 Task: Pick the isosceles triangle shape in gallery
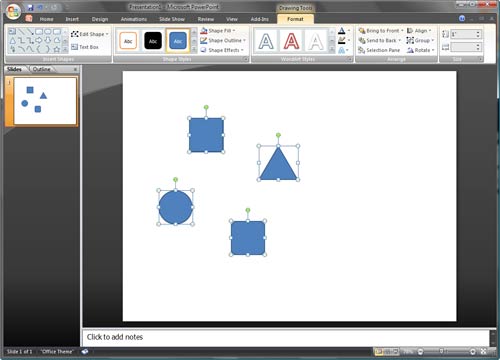[12, 41]
